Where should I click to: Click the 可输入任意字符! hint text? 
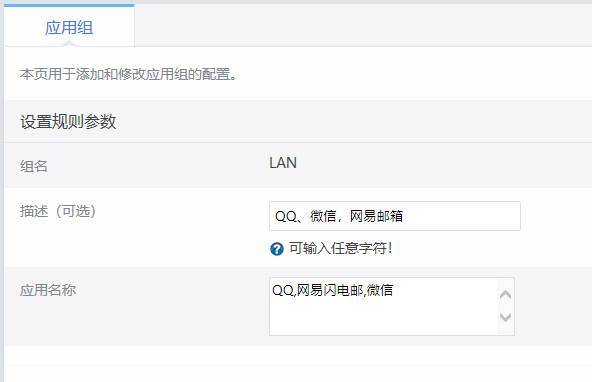(341, 248)
